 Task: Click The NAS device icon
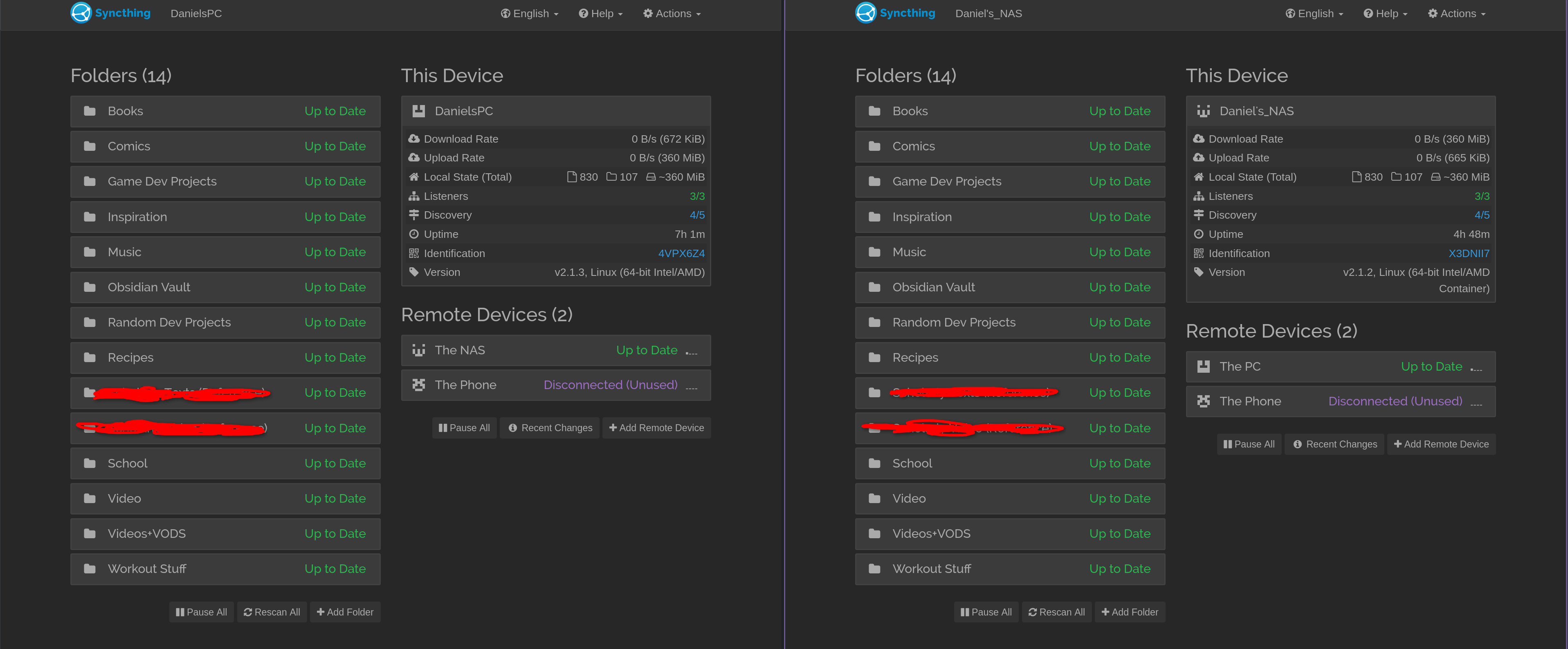coord(419,350)
